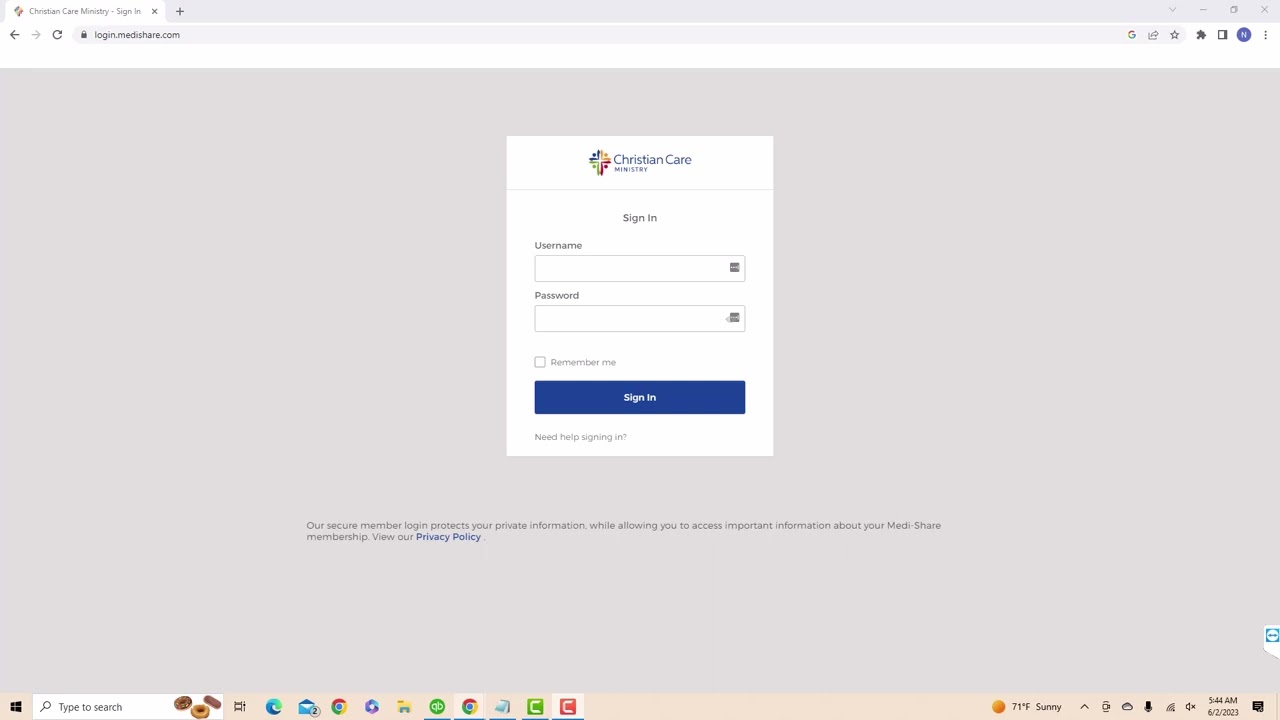View site info via the padlock icon
The height and width of the screenshot is (720, 1280).
(x=84, y=35)
